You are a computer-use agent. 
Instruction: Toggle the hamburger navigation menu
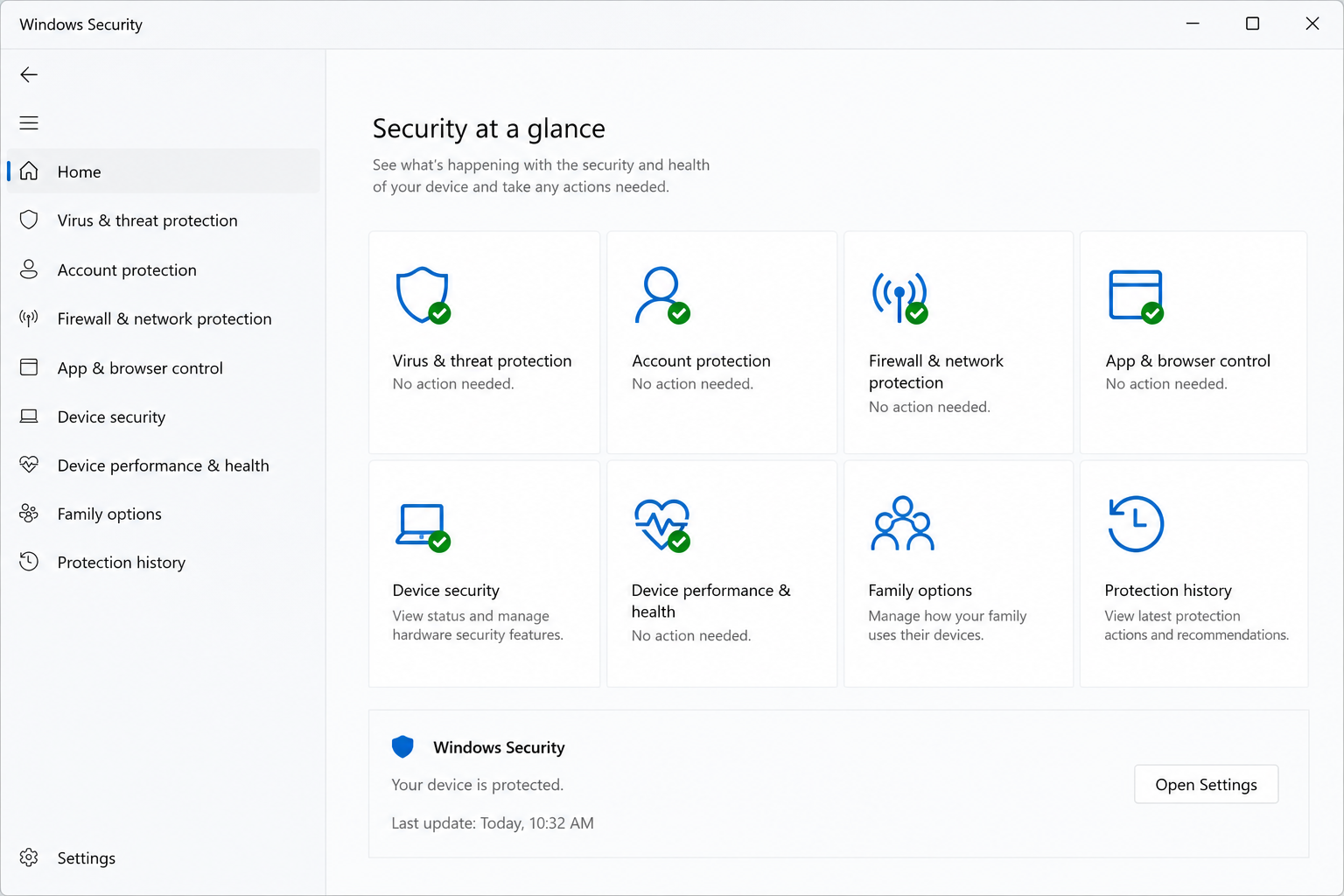click(x=29, y=123)
